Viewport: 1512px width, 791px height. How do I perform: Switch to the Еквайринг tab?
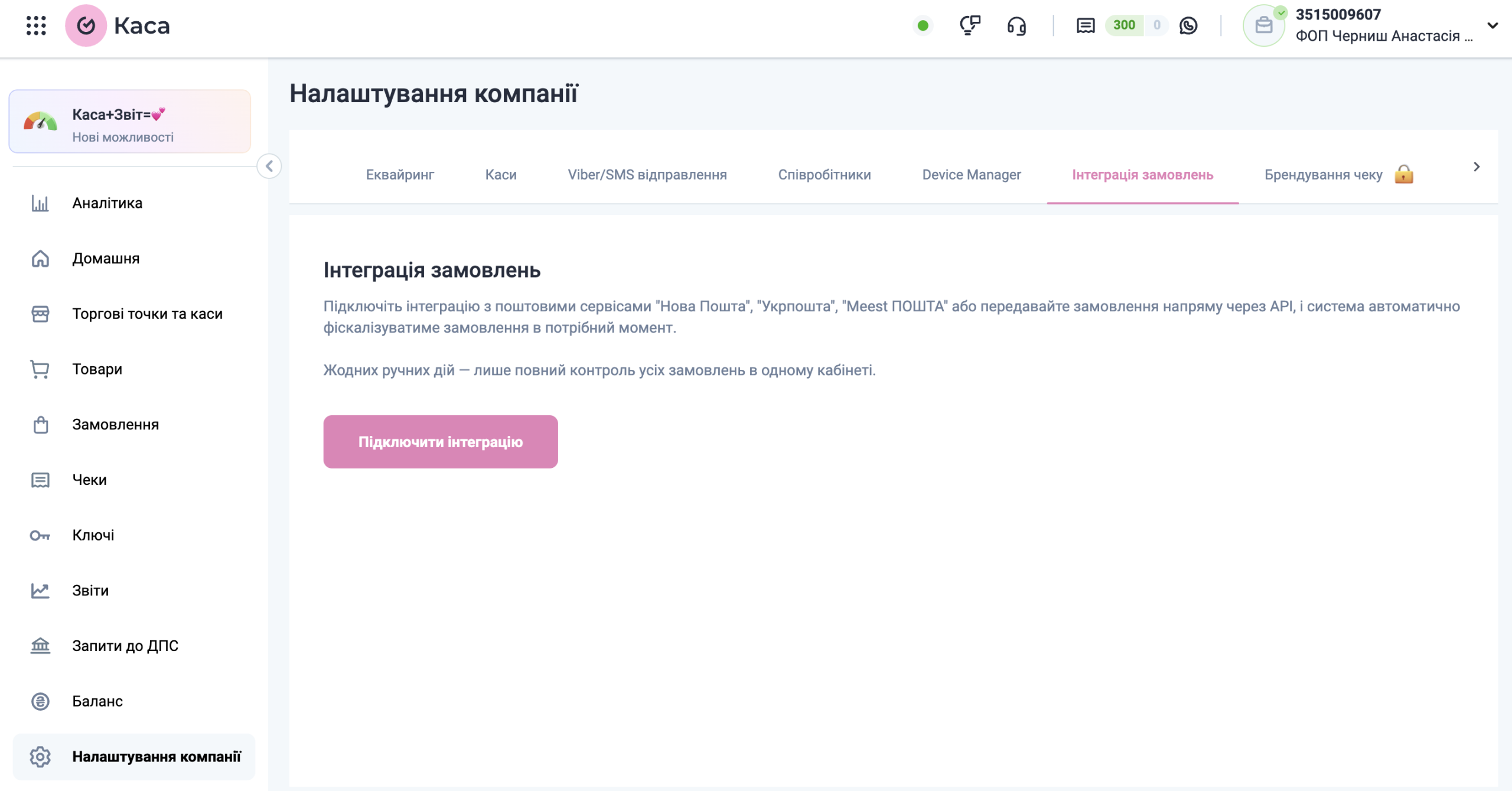(x=400, y=175)
